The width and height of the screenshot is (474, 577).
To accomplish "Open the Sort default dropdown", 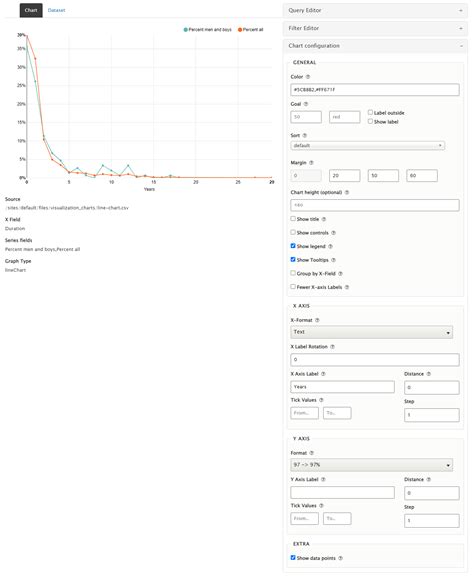I will pyautogui.click(x=367, y=146).
